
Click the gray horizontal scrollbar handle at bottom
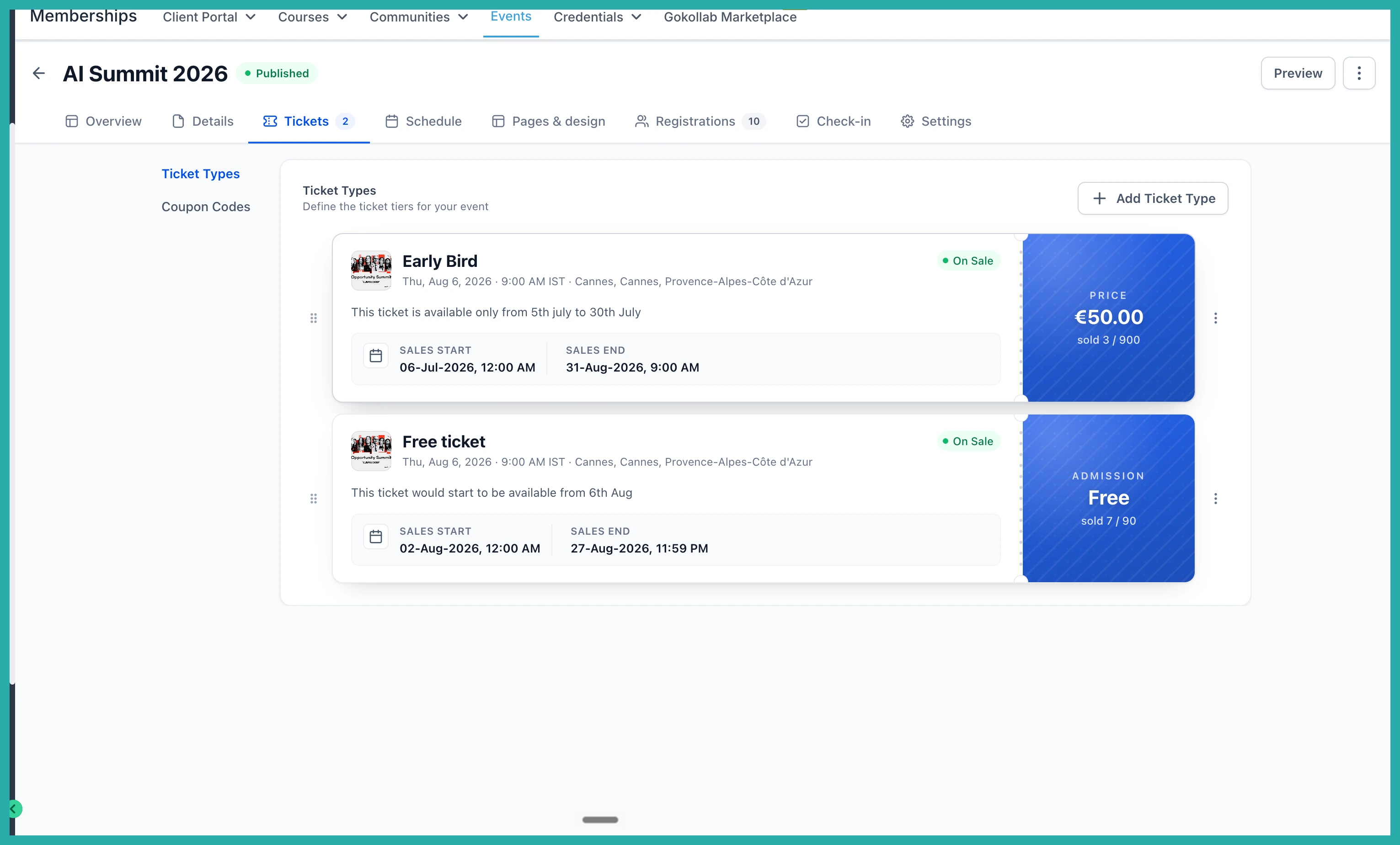(x=600, y=819)
